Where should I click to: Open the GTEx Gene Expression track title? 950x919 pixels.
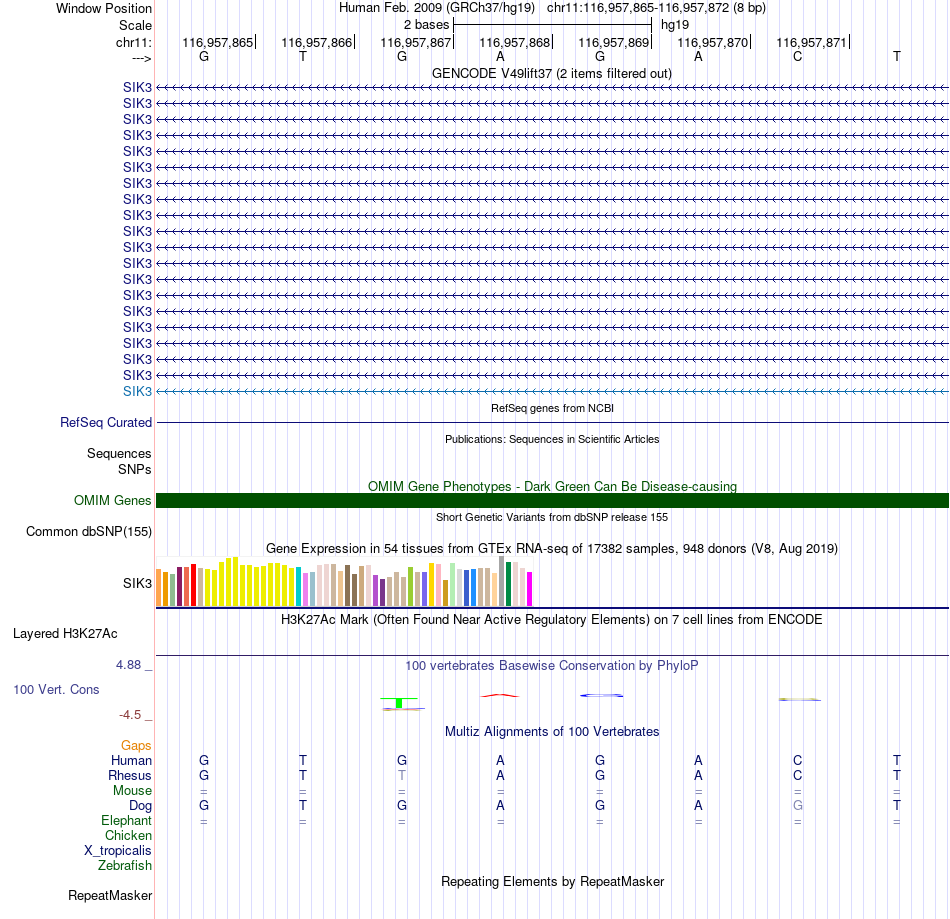pos(552,548)
